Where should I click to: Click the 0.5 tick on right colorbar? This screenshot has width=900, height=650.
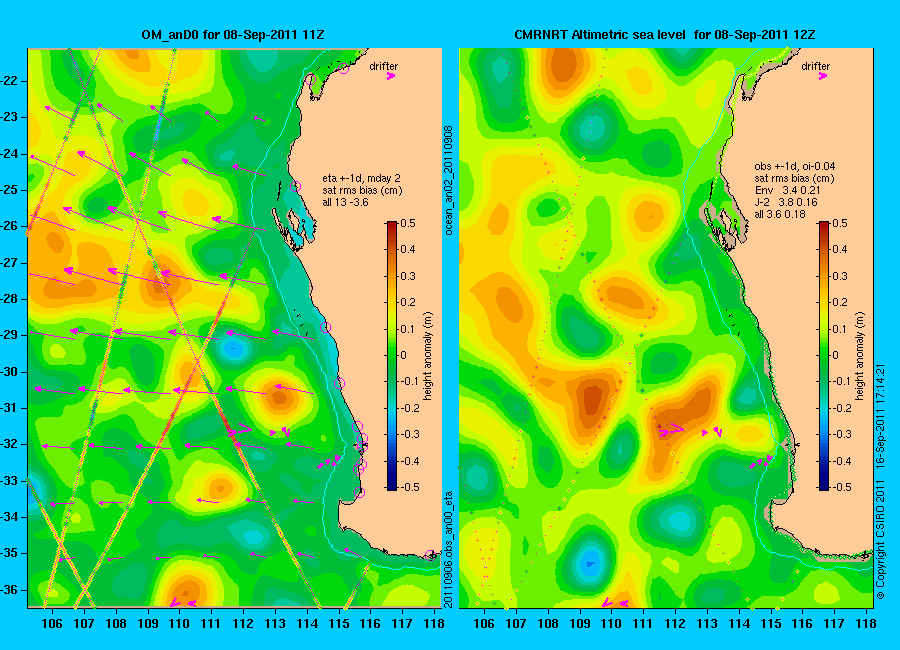[840, 223]
